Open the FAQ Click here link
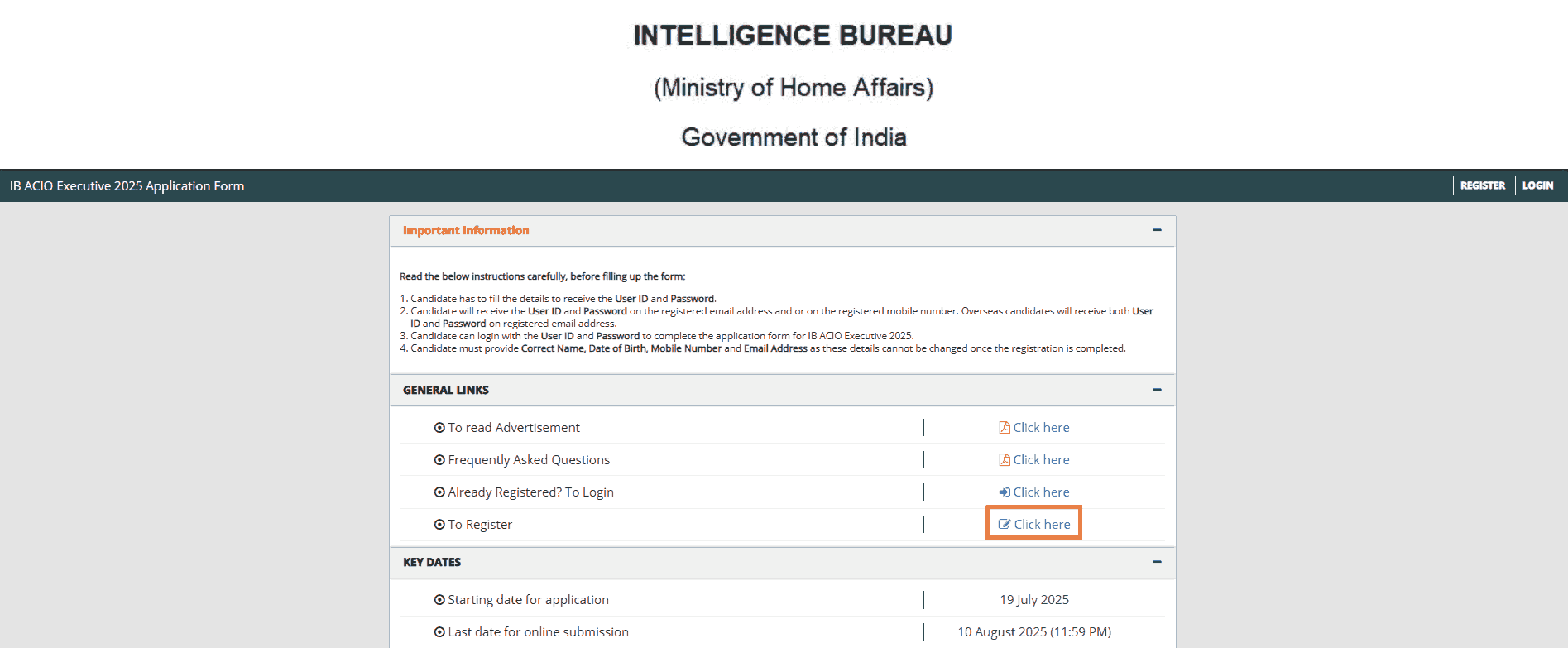The width and height of the screenshot is (1568, 648). [1041, 460]
